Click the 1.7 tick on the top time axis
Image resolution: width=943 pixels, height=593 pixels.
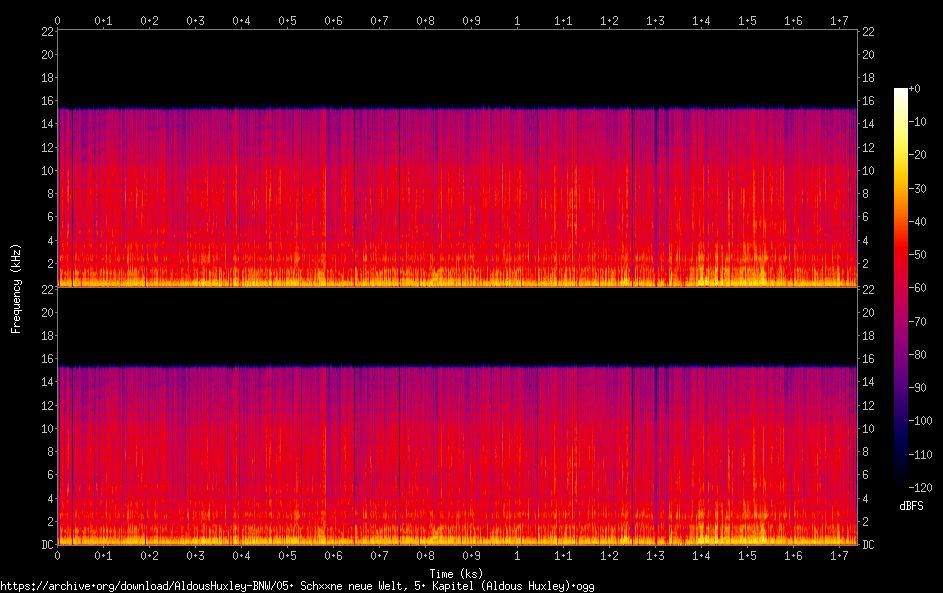[839, 20]
